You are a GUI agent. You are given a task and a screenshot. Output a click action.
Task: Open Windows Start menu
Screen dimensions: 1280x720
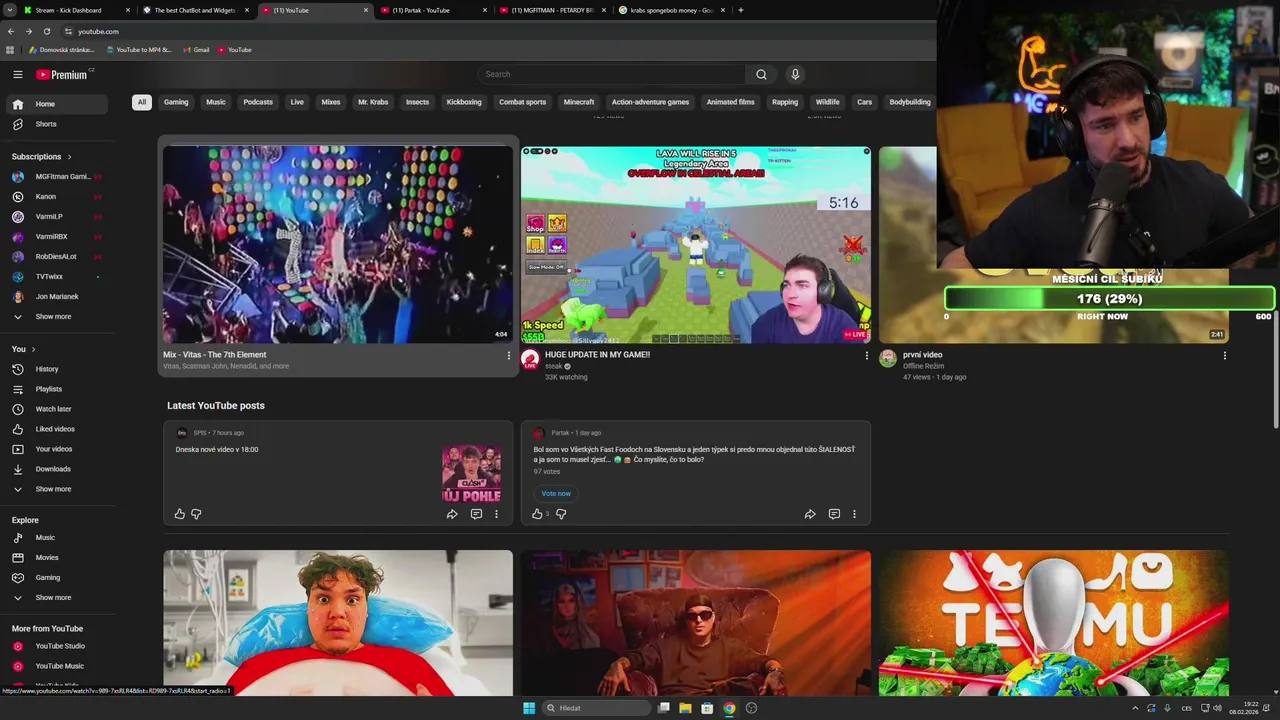[529, 708]
